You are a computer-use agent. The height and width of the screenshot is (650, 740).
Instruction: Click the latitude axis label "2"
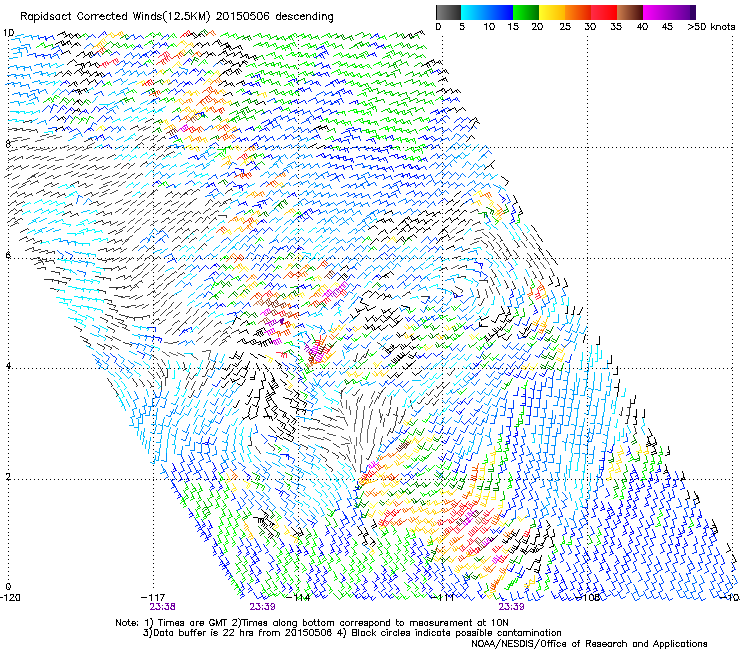coord(8,477)
